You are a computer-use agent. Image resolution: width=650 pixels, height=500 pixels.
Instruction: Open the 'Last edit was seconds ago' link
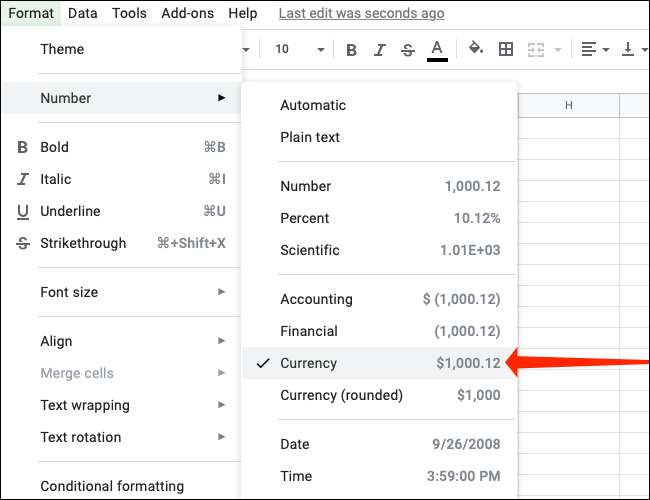[x=361, y=13]
